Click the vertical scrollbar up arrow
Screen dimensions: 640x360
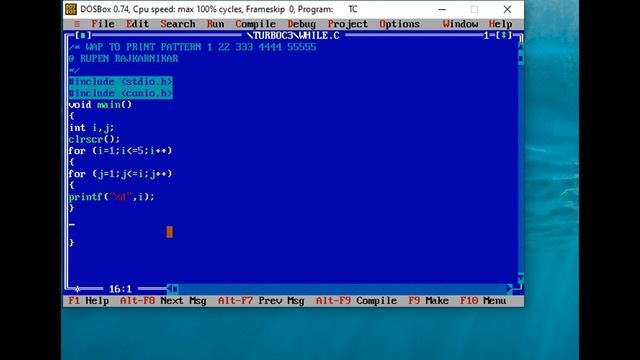click(x=521, y=47)
